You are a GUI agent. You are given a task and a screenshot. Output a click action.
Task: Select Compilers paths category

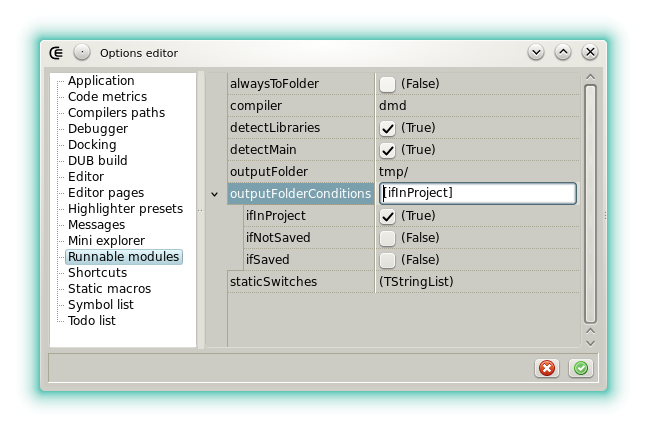click(x=116, y=113)
